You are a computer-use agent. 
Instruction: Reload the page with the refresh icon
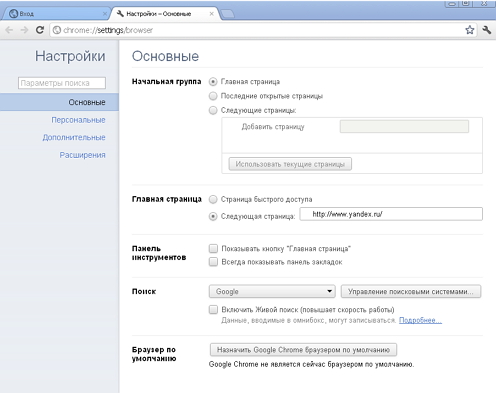[40, 30]
